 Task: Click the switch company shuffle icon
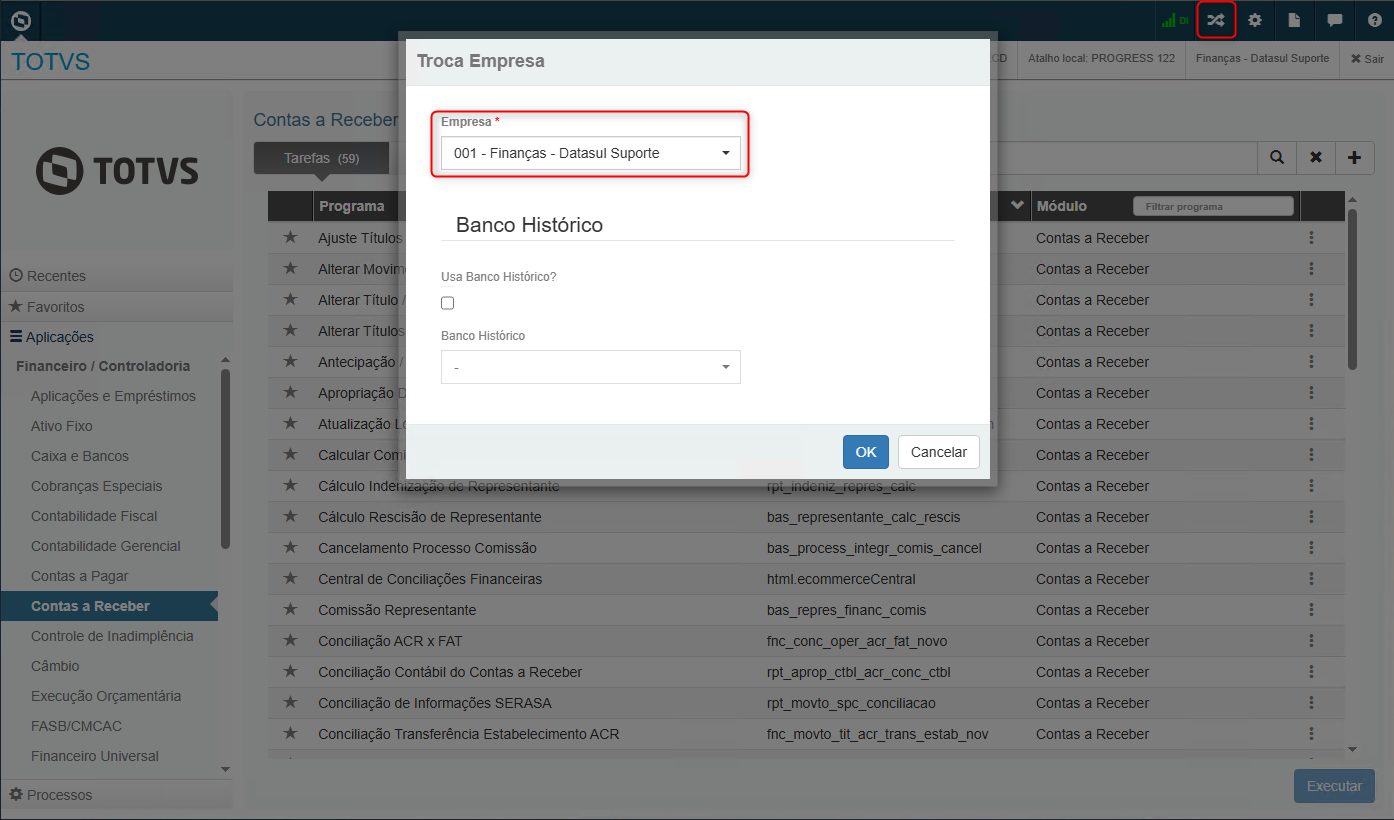1216,20
